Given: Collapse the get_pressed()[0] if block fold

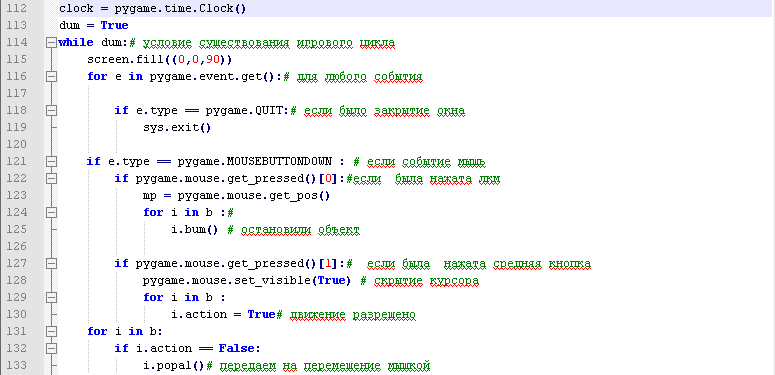Looking at the screenshot, I should tap(50, 178).
